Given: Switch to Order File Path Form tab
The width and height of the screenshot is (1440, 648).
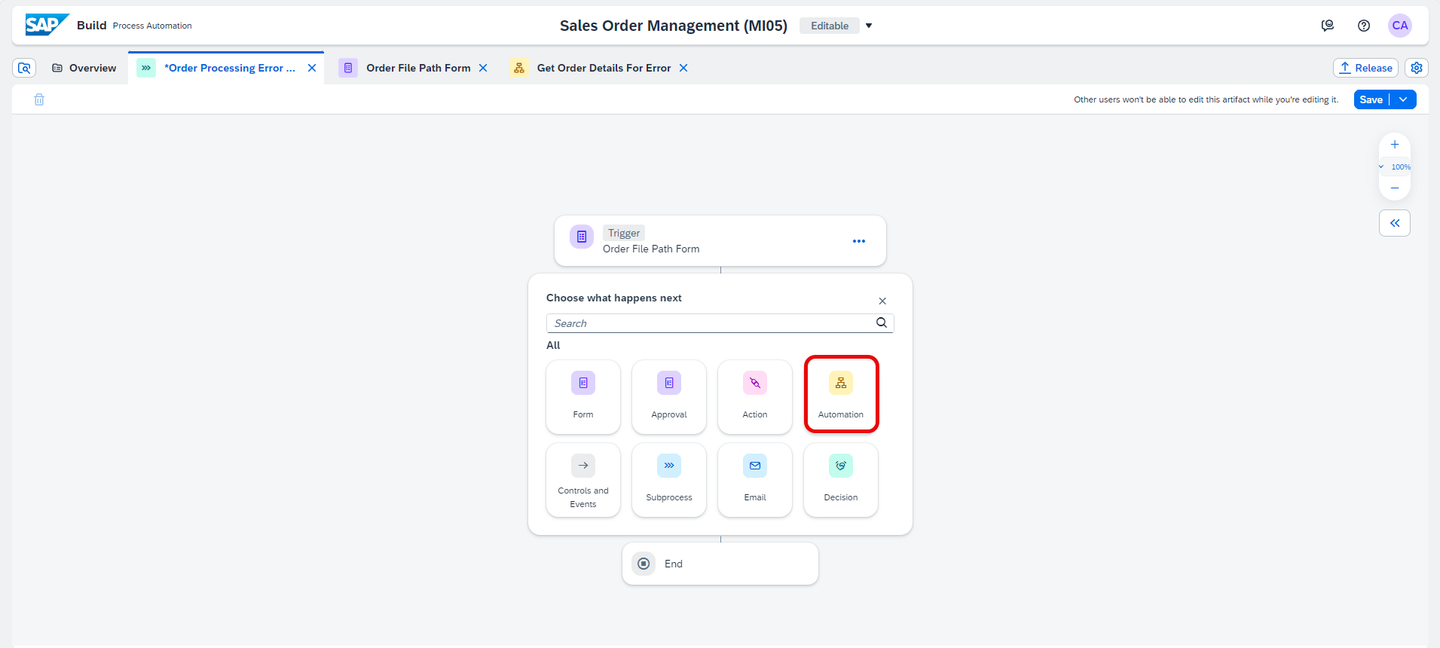Looking at the screenshot, I should (418, 68).
